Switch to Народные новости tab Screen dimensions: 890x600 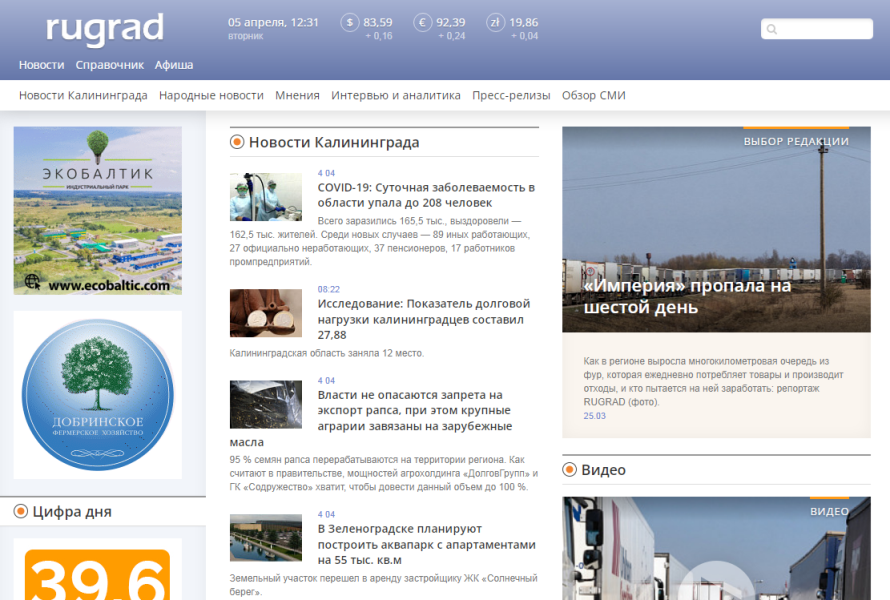click(211, 96)
